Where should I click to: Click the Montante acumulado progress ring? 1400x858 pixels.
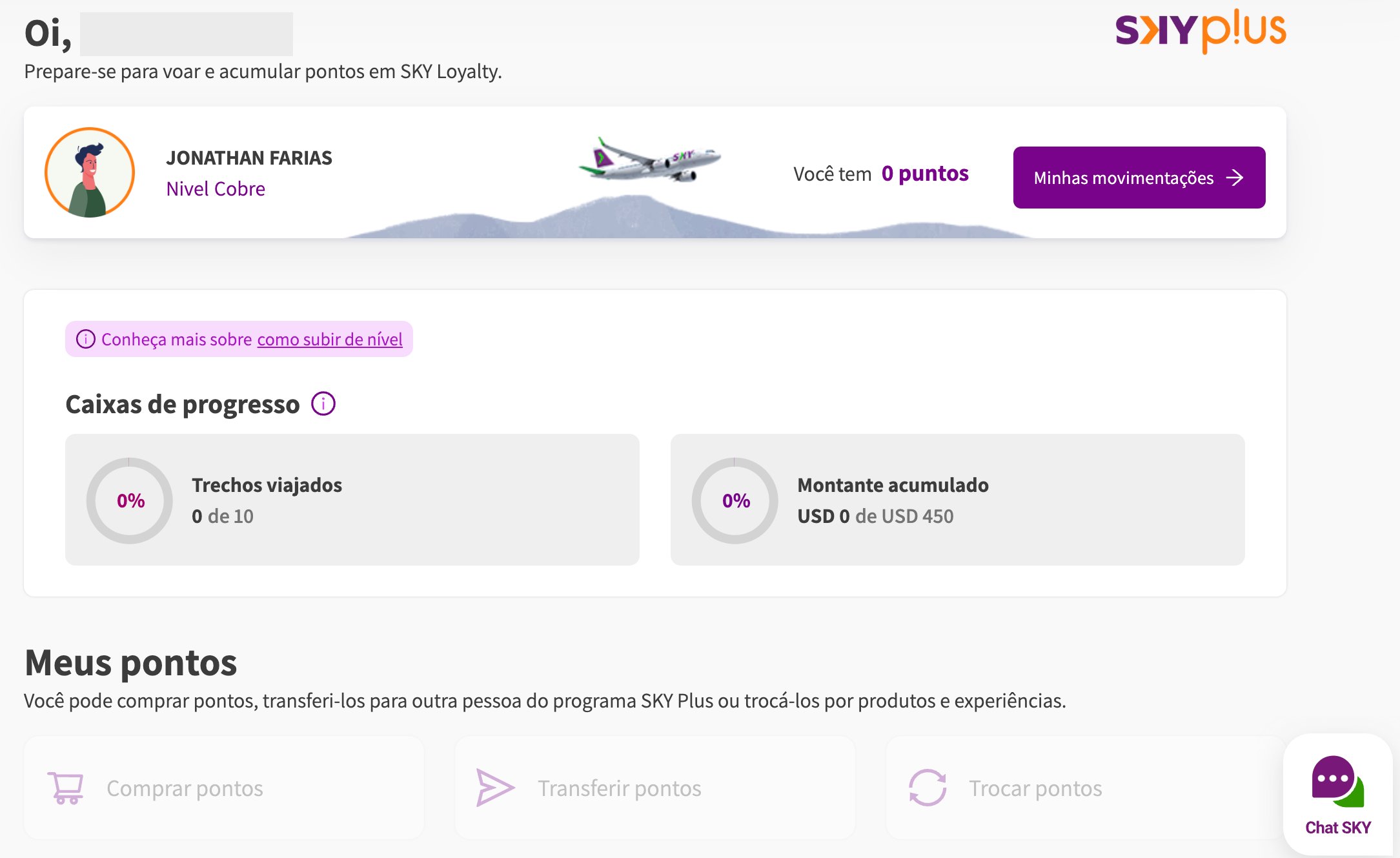(x=735, y=500)
